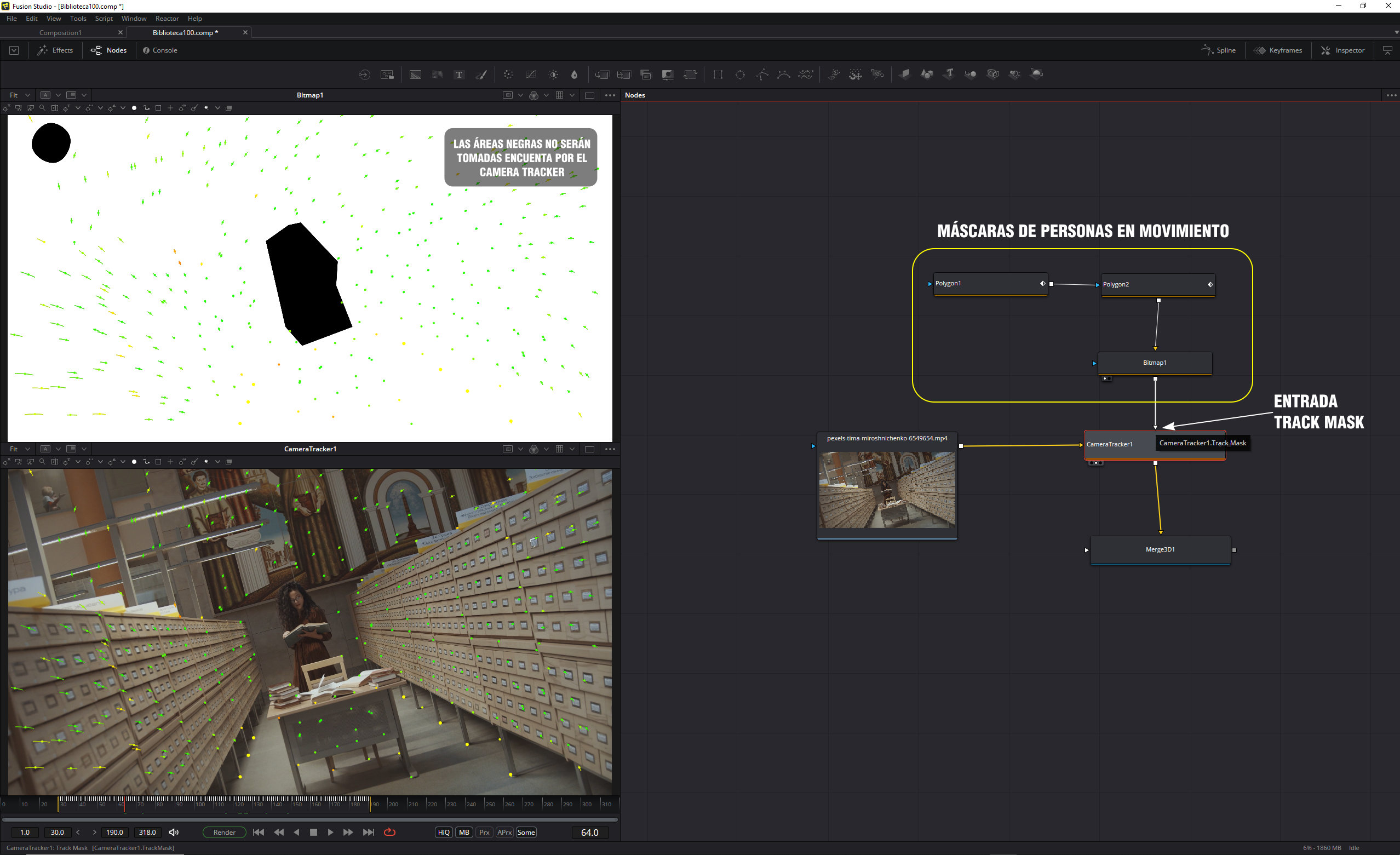The height and width of the screenshot is (855, 1400).
Task: Click the playback range bar under the timeline
Action: point(309,820)
